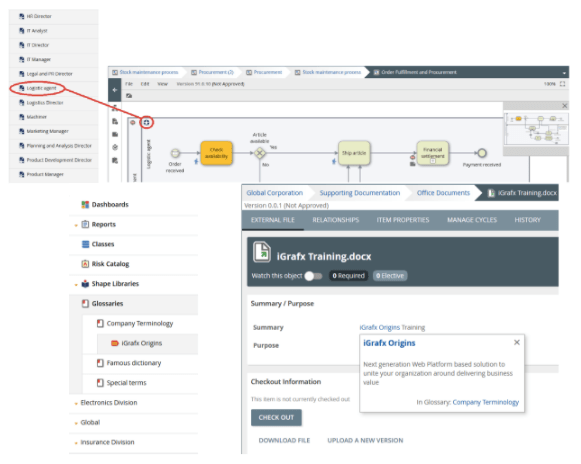Select the Financial settlement task shape
Viewport: 581px width, 464px height.
(432, 153)
